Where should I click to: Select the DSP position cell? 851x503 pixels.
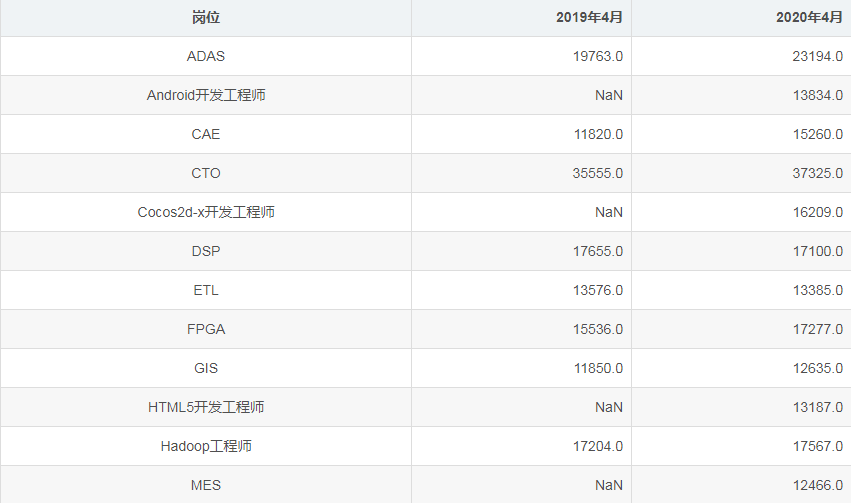pyautogui.click(x=206, y=252)
